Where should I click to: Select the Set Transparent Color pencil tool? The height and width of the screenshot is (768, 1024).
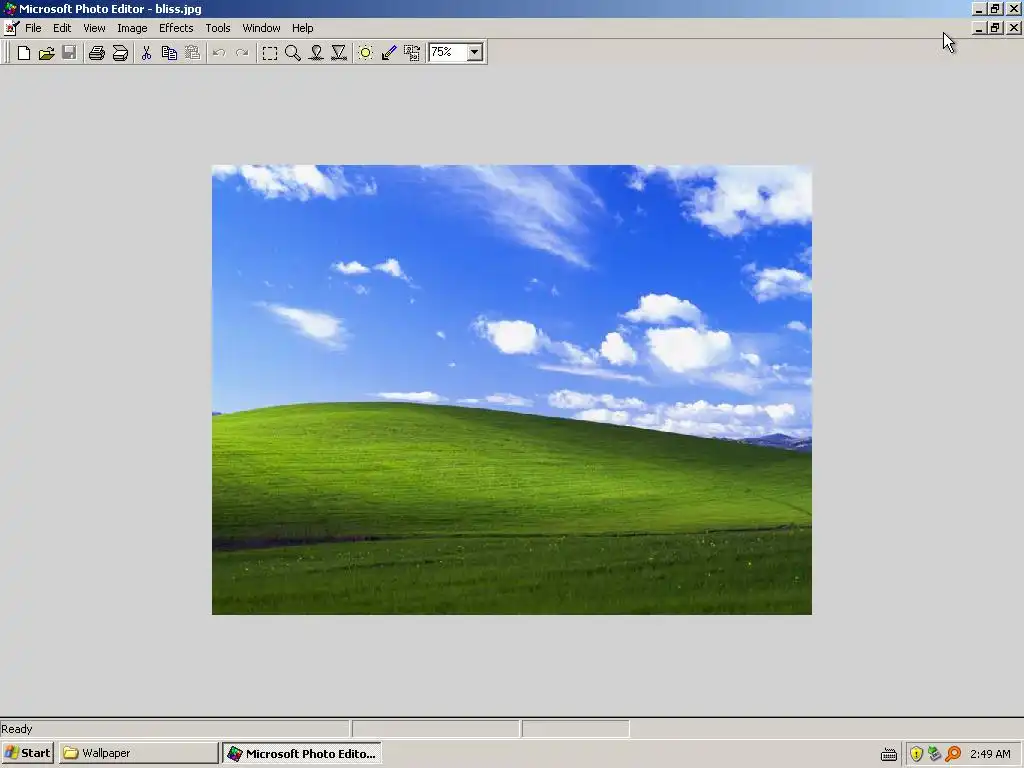389,53
